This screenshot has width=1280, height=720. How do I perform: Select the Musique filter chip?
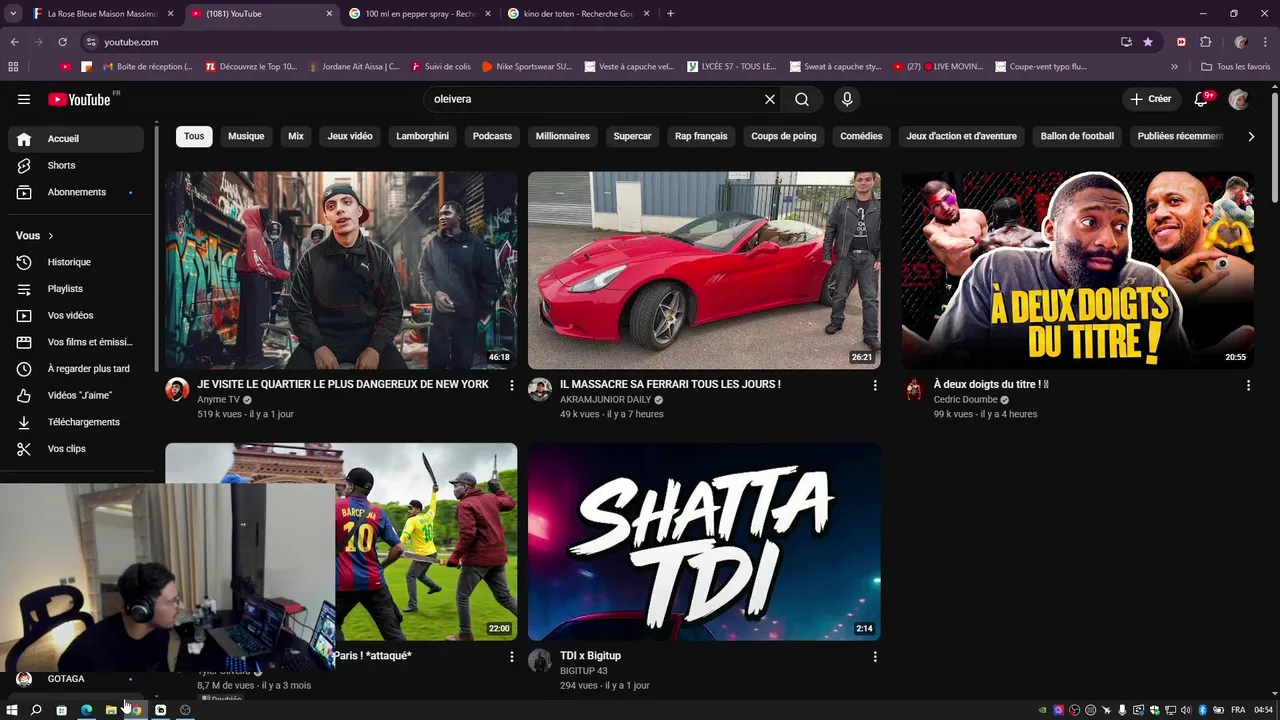tap(246, 136)
